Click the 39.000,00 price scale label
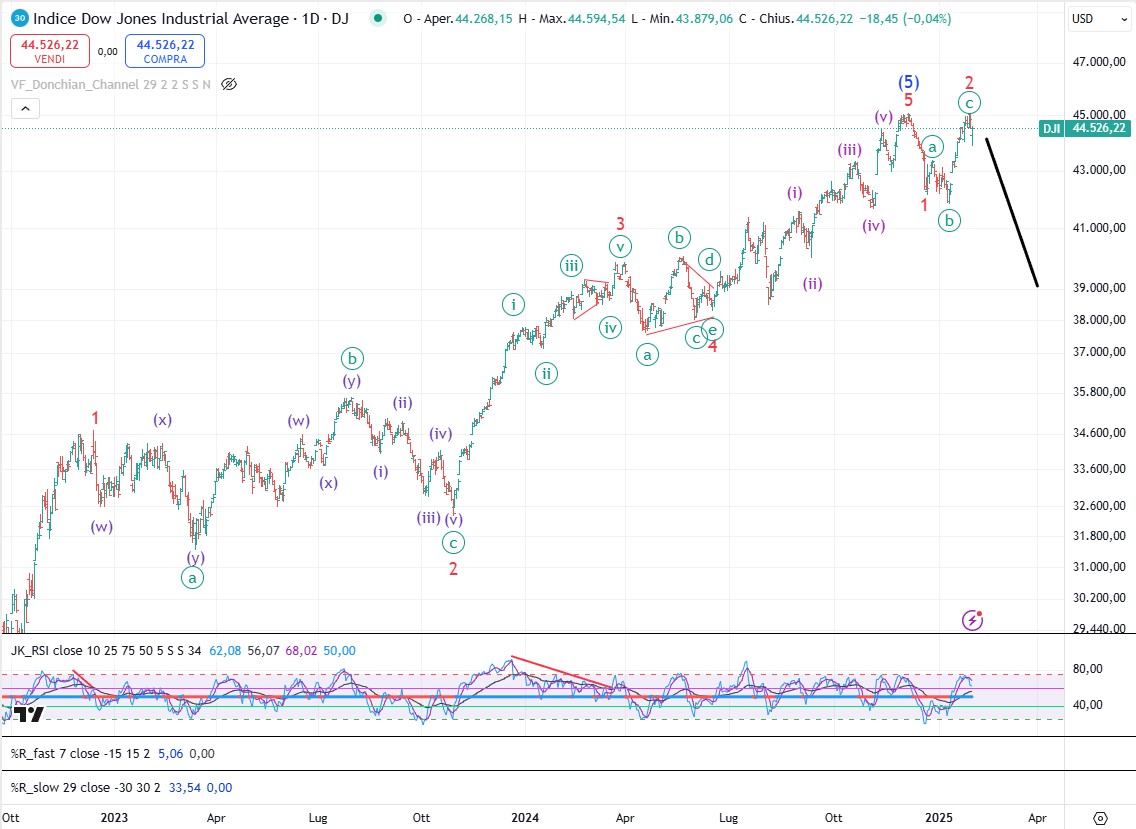This screenshot has width=1136, height=829. click(x=1099, y=288)
